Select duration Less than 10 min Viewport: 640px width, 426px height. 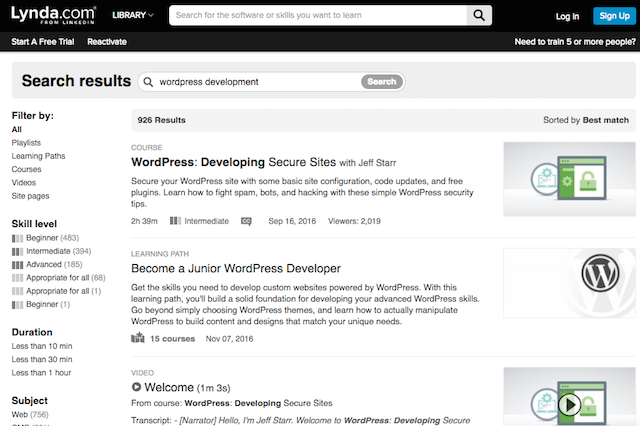42,346
